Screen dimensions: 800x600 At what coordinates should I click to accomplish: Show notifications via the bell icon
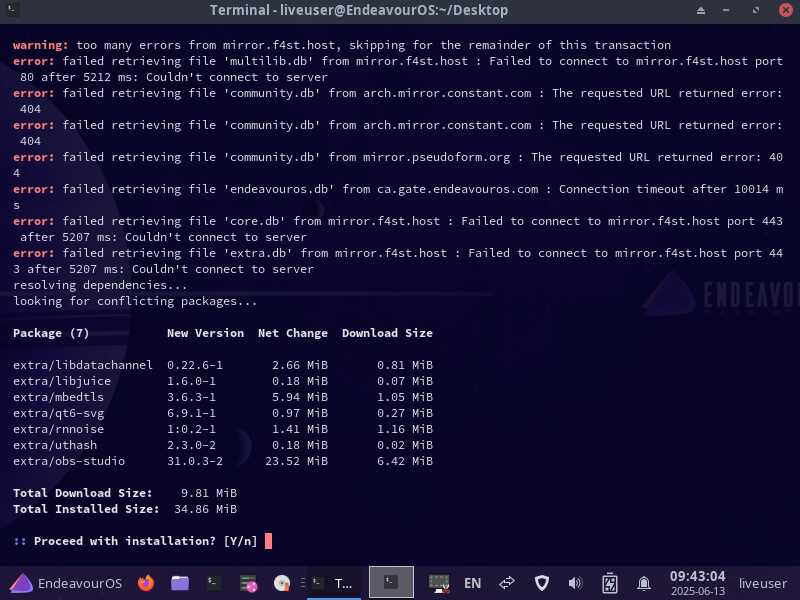tap(644, 583)
